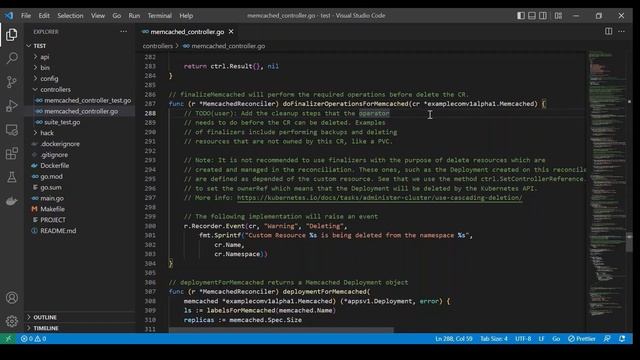The image size is (640, 360).
Task: Open the View menu
Action: 98,16
